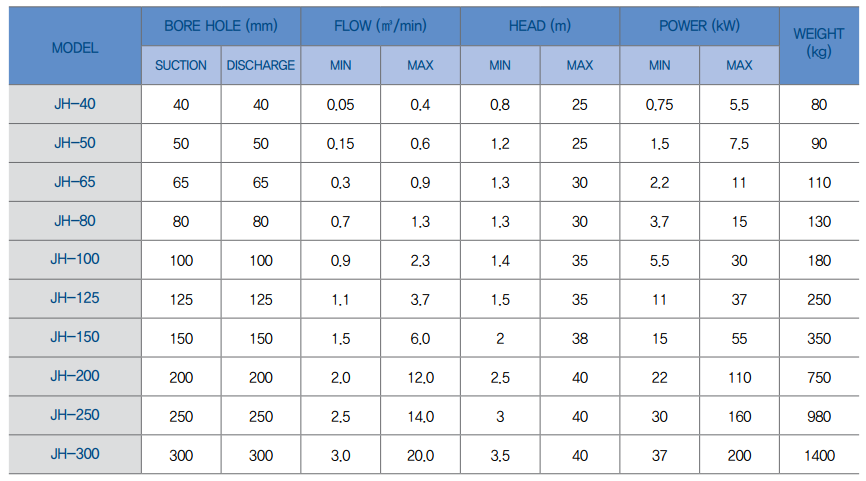Click JH-50 min flow value 0,15
This screenshot has height=481, width=866.
tap(341, 144)
